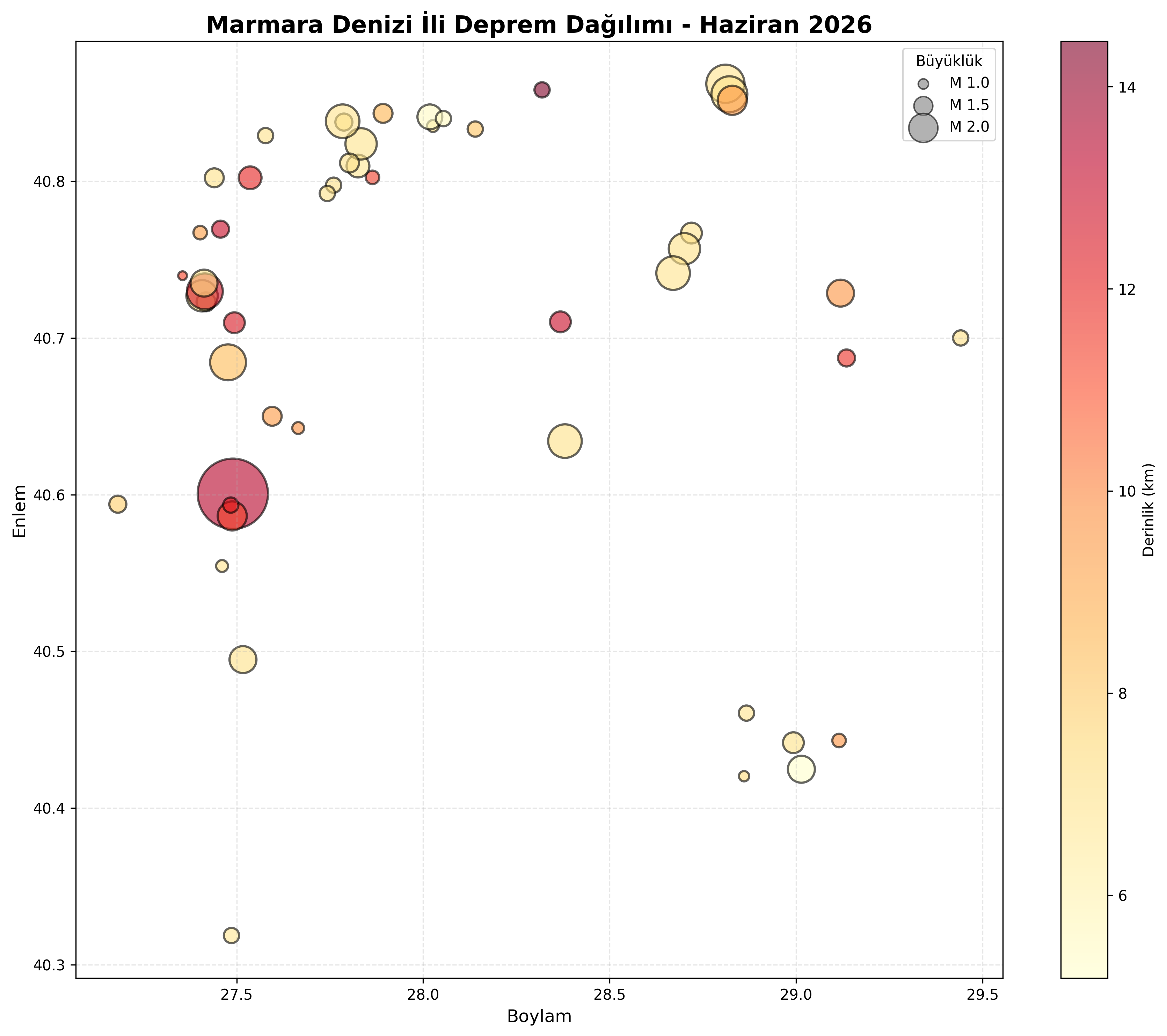Viewport: 1167px width, 1036px height.
Task: Select the large orange bubble near latitude 40.685
Action: (228, 362)
